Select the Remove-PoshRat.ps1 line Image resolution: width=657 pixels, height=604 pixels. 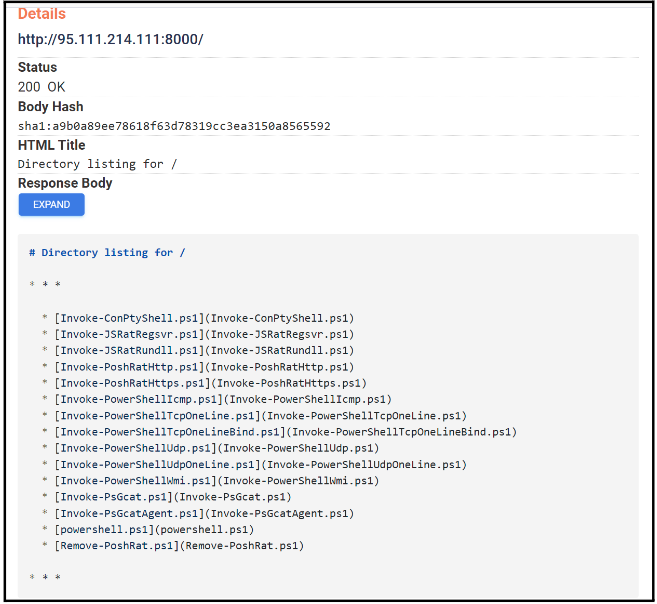pyautogui.click(x=173, y=546)
